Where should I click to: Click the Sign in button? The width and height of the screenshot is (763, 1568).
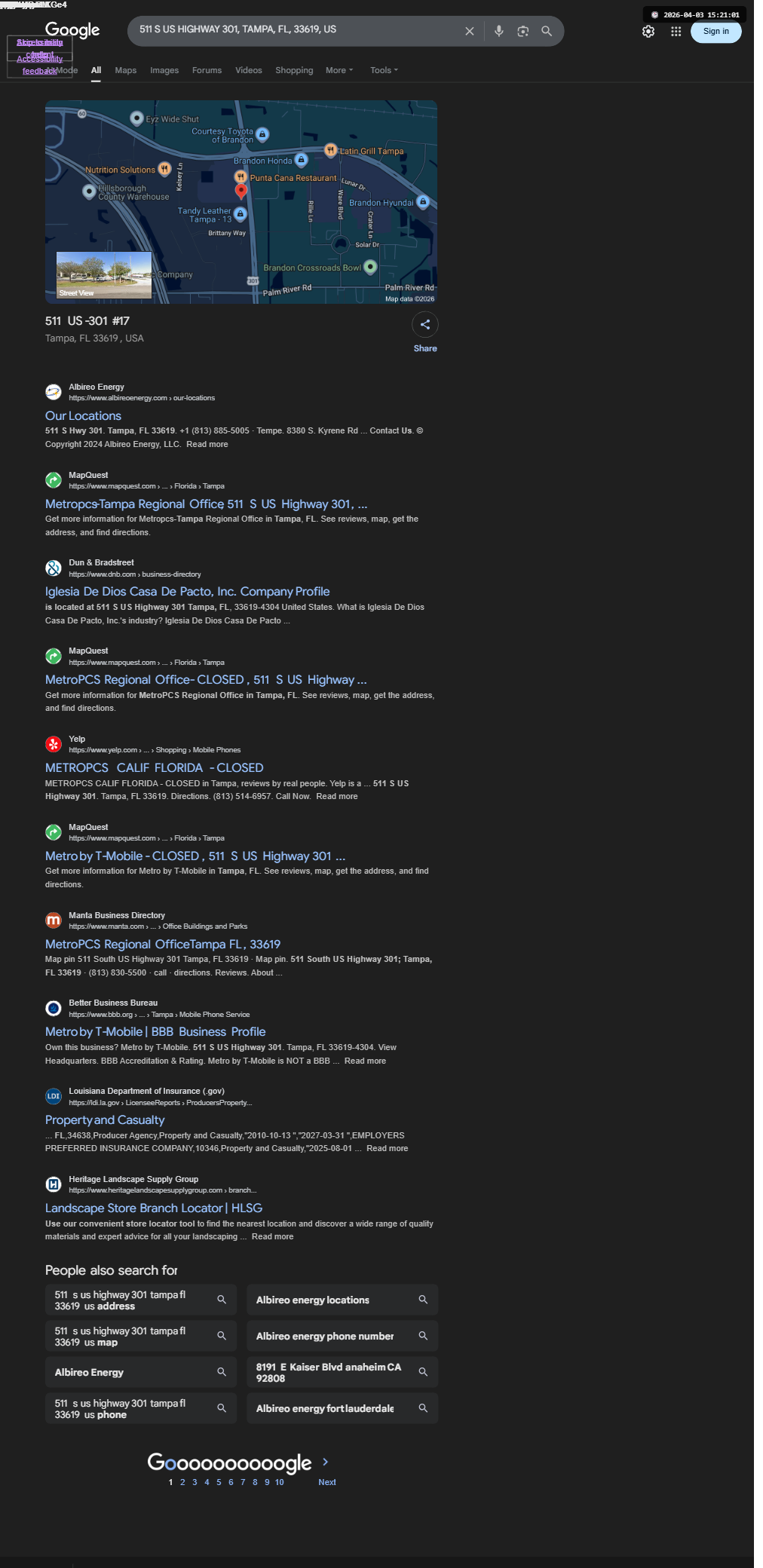[x=716, y=32]
